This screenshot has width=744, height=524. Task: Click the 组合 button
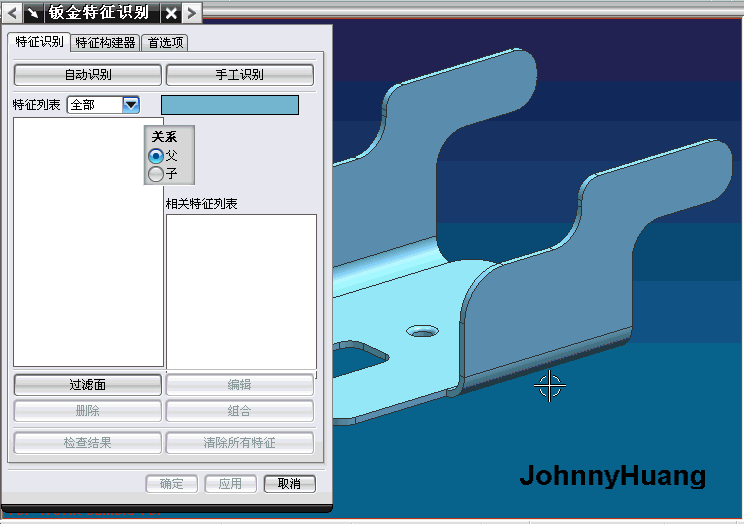pyautogui.click(x=240, y=411)
